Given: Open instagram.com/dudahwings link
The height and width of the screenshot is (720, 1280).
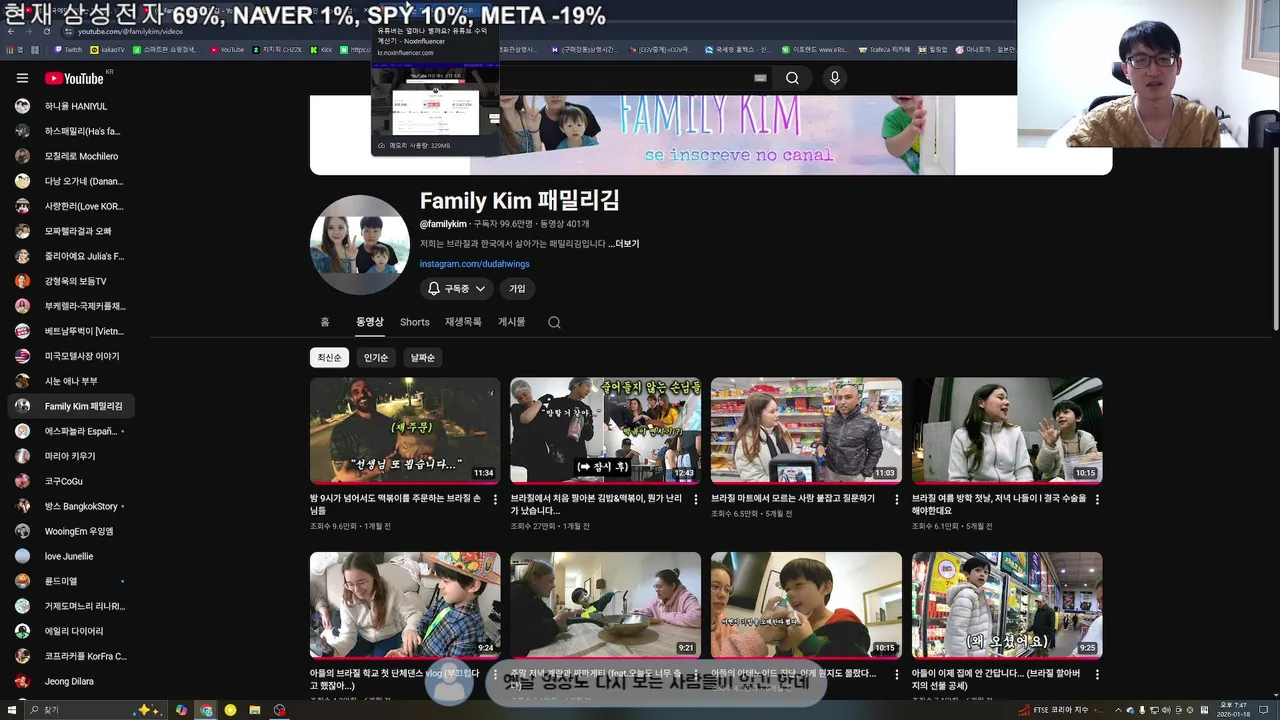Looking at the screenshot, I should [x=475, y=264].
